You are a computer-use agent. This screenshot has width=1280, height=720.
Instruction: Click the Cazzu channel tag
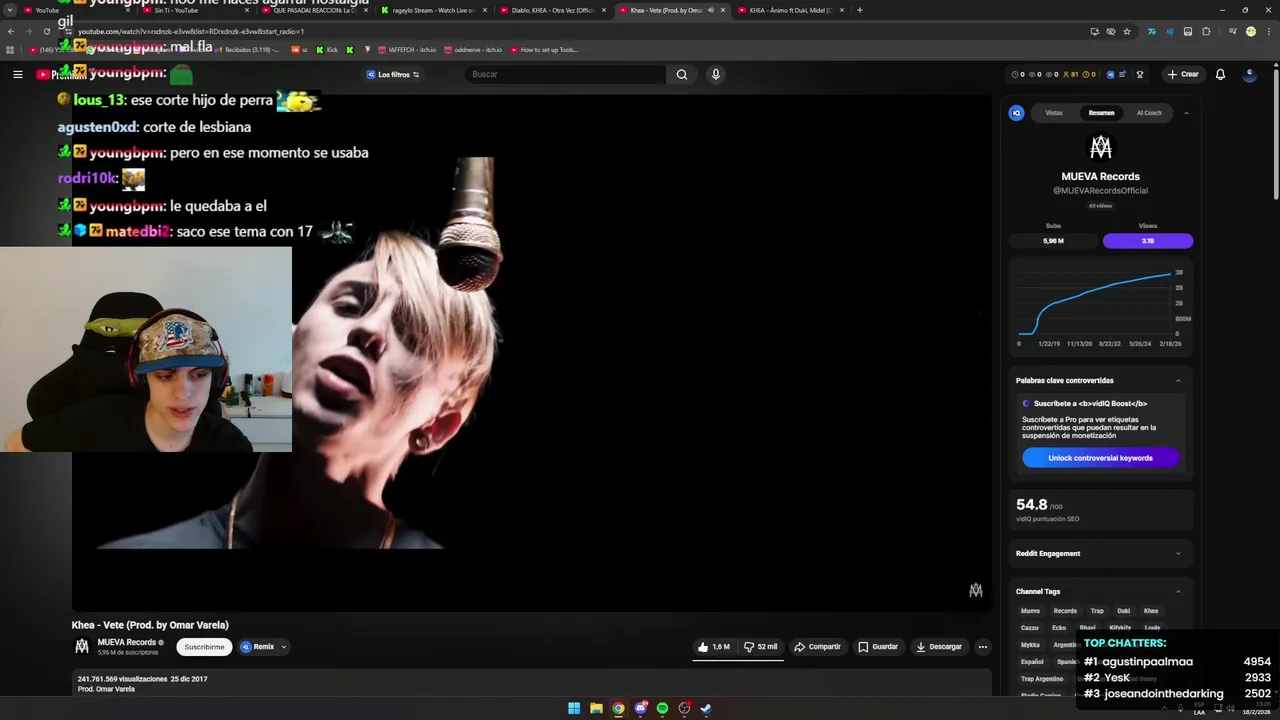(x=1029, y=628)
